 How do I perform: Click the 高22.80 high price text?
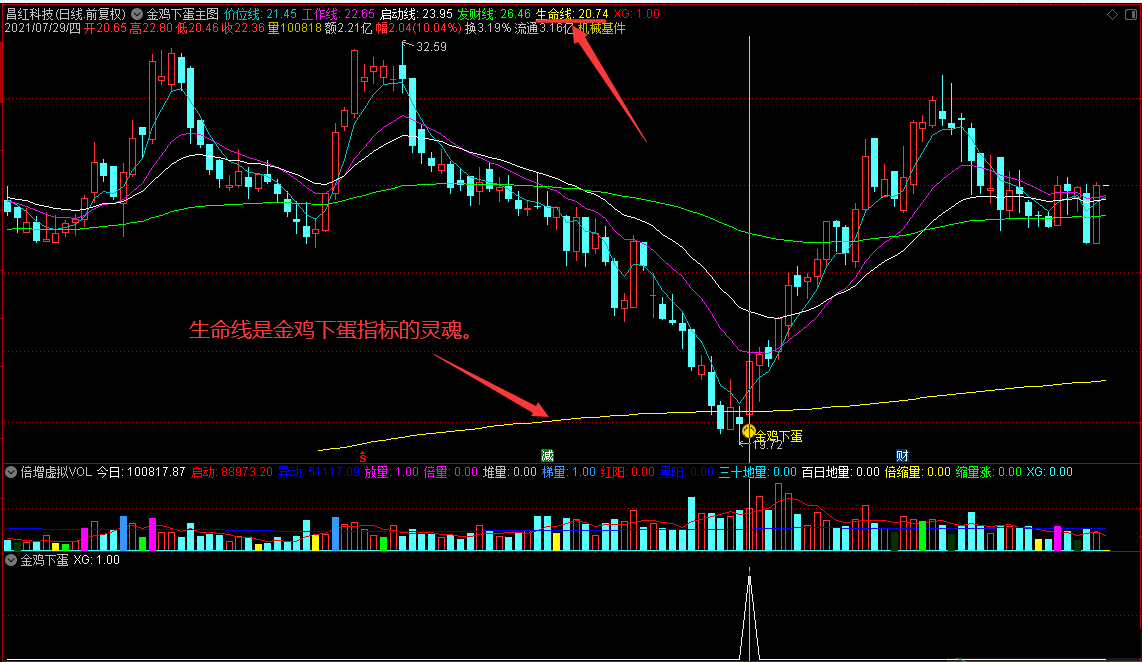tap(151, 28)
